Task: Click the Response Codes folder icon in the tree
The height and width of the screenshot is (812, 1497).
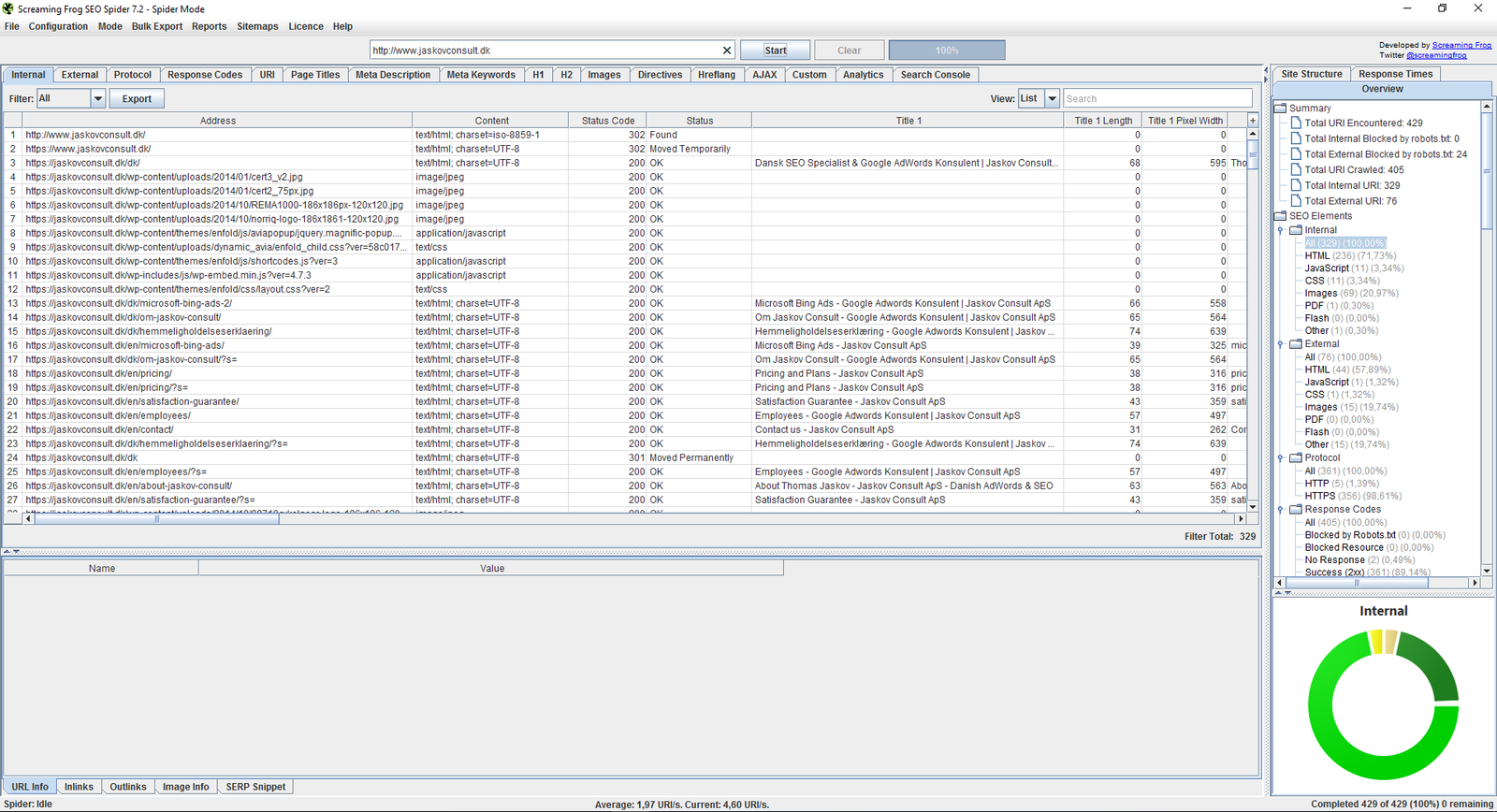Action: tap(1296, 510)
